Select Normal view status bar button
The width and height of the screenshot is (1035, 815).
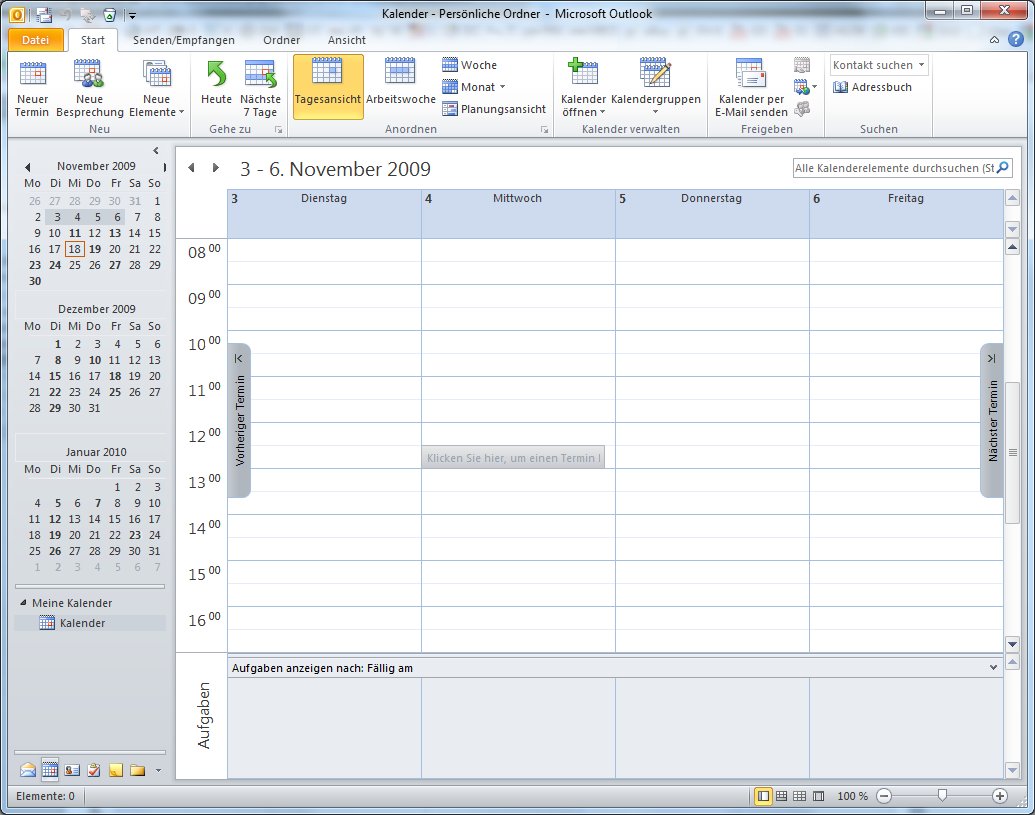[763, 796]
